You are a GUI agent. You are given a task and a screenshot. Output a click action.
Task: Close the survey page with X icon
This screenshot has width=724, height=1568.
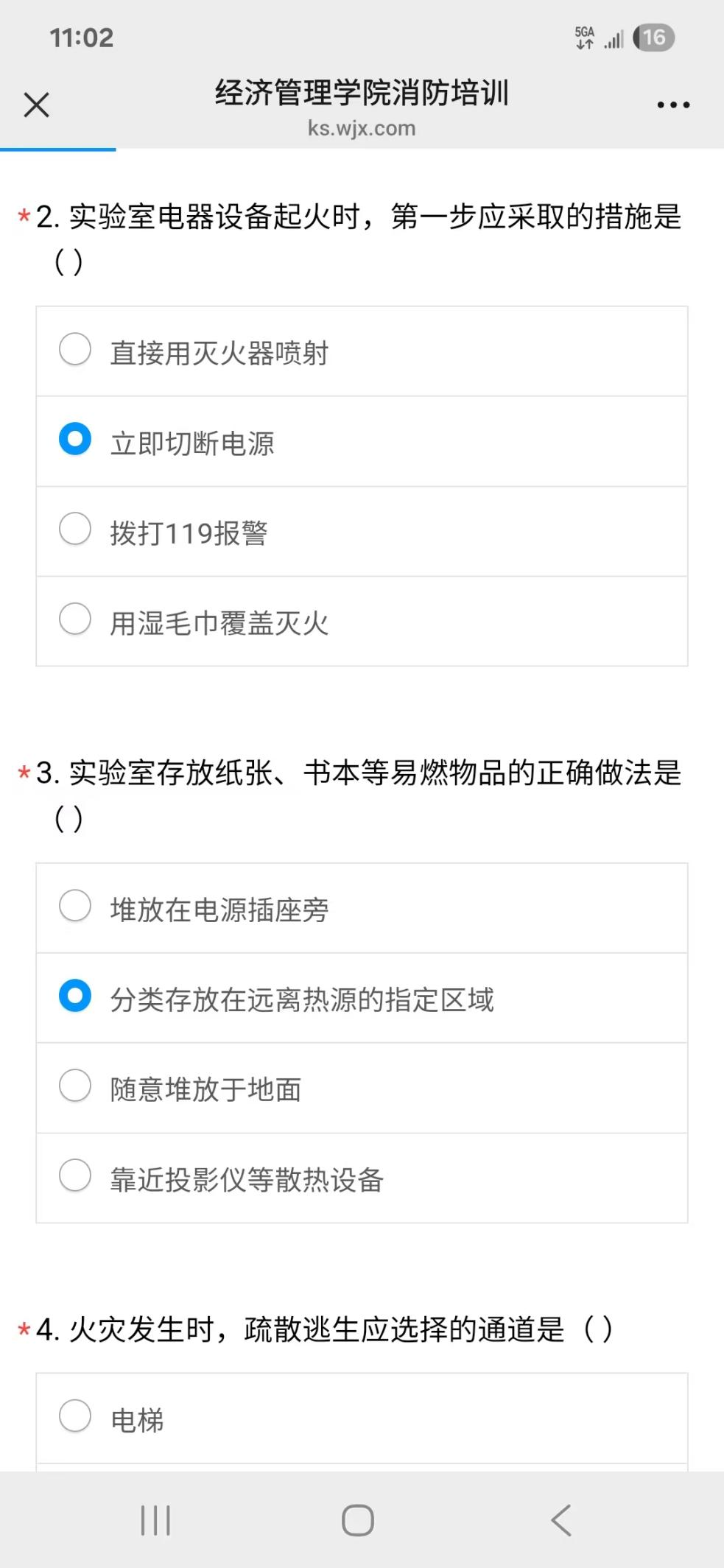tap(36, 105)
